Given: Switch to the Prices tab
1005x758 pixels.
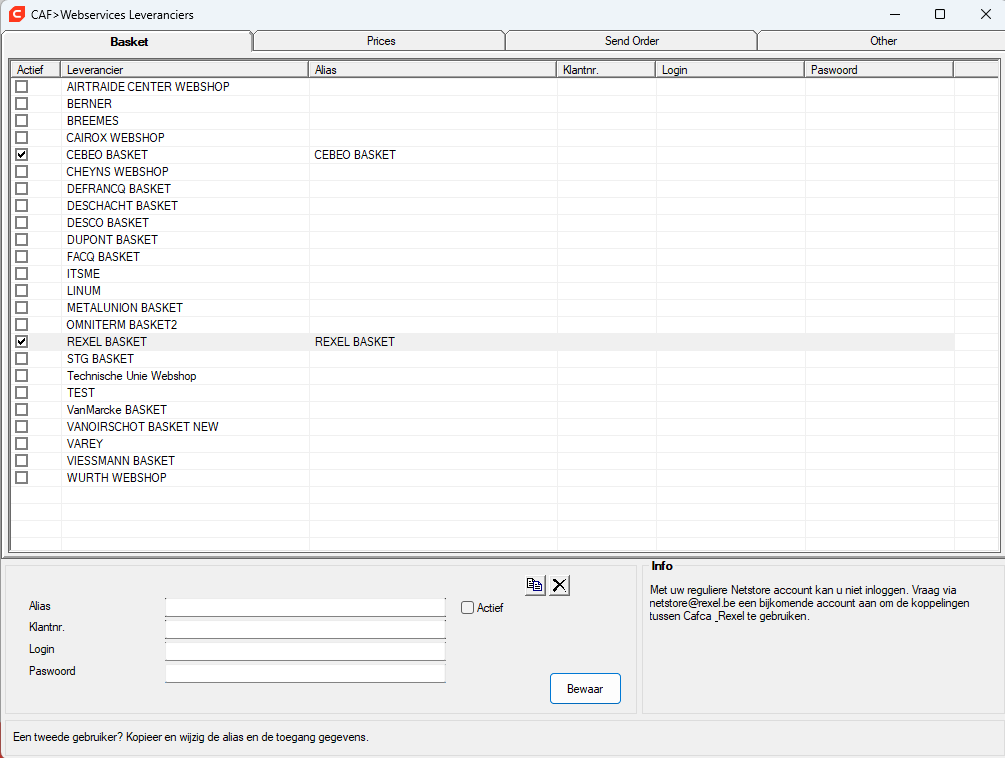Looking at the screenshot, I should (x=381, y=41).
